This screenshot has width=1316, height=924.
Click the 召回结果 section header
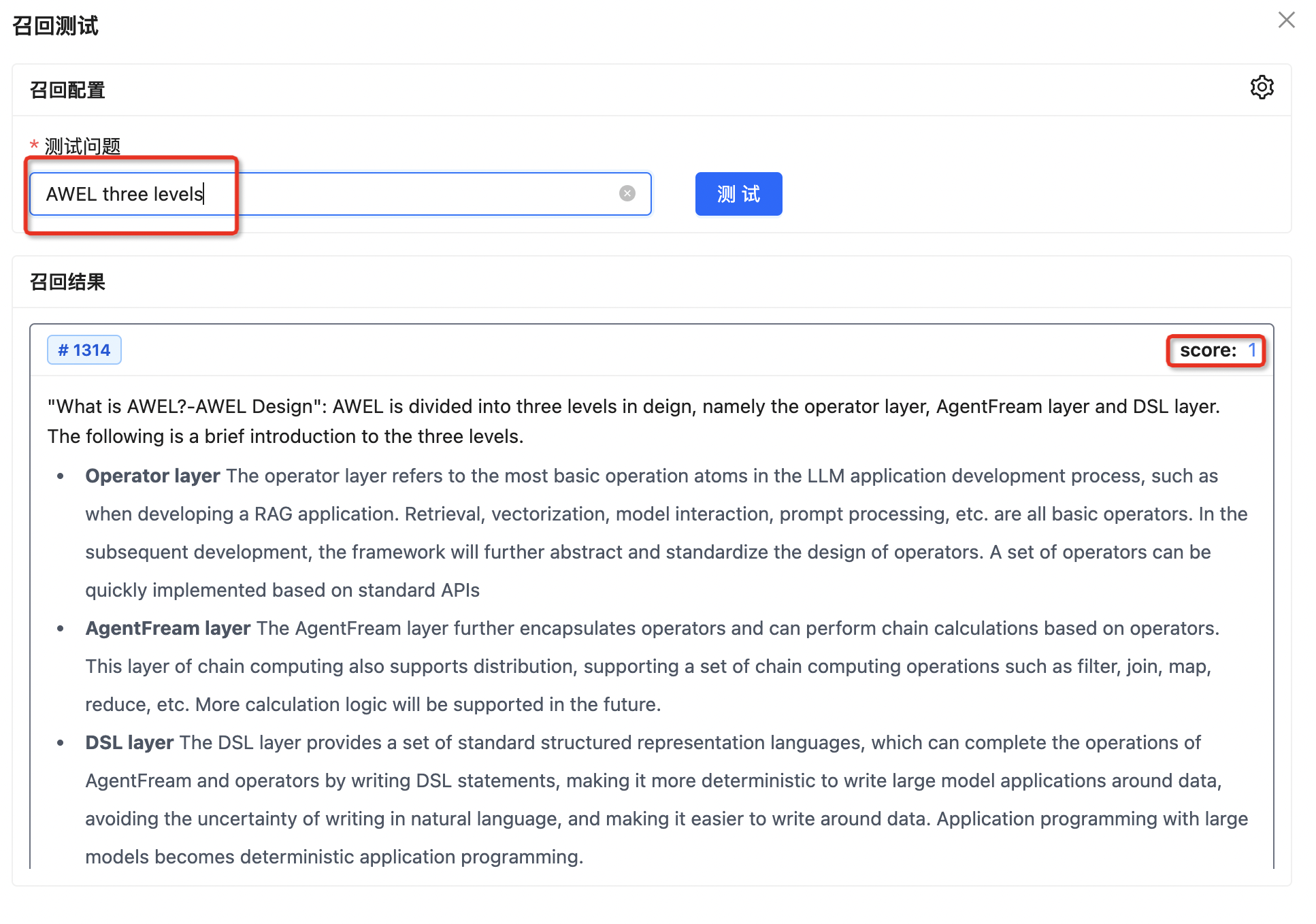click(67, 282)
